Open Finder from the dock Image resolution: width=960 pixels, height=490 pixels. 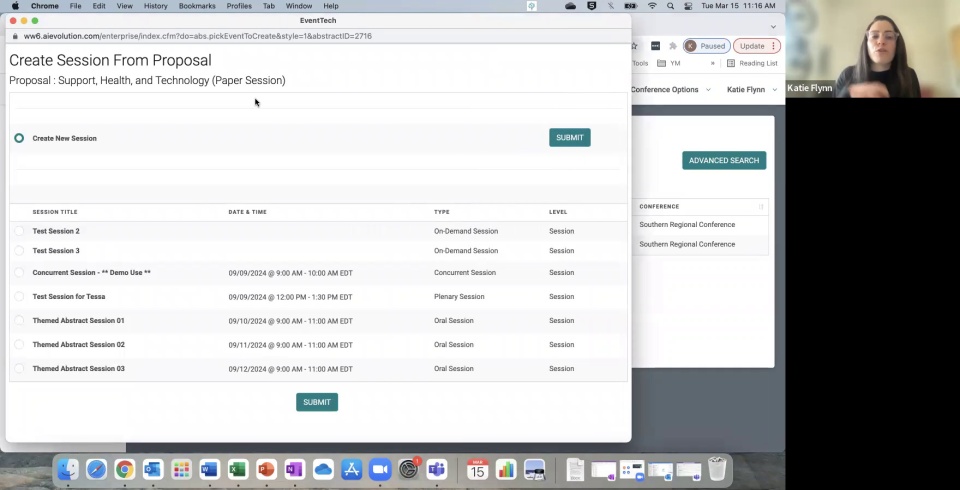click(68, 470)
